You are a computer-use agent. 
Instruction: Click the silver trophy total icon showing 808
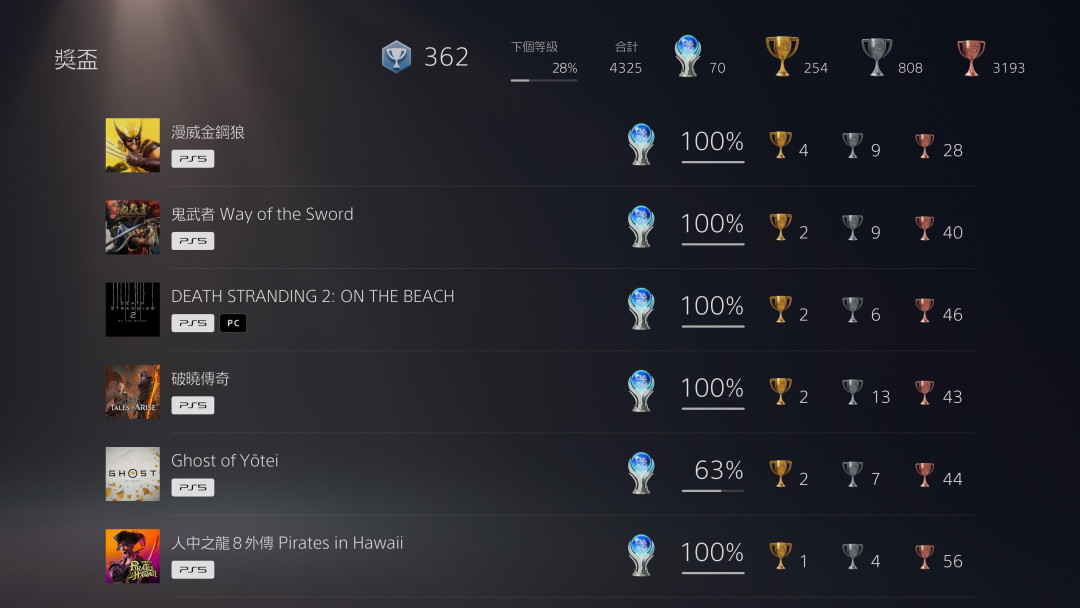(x=876, y=57)
